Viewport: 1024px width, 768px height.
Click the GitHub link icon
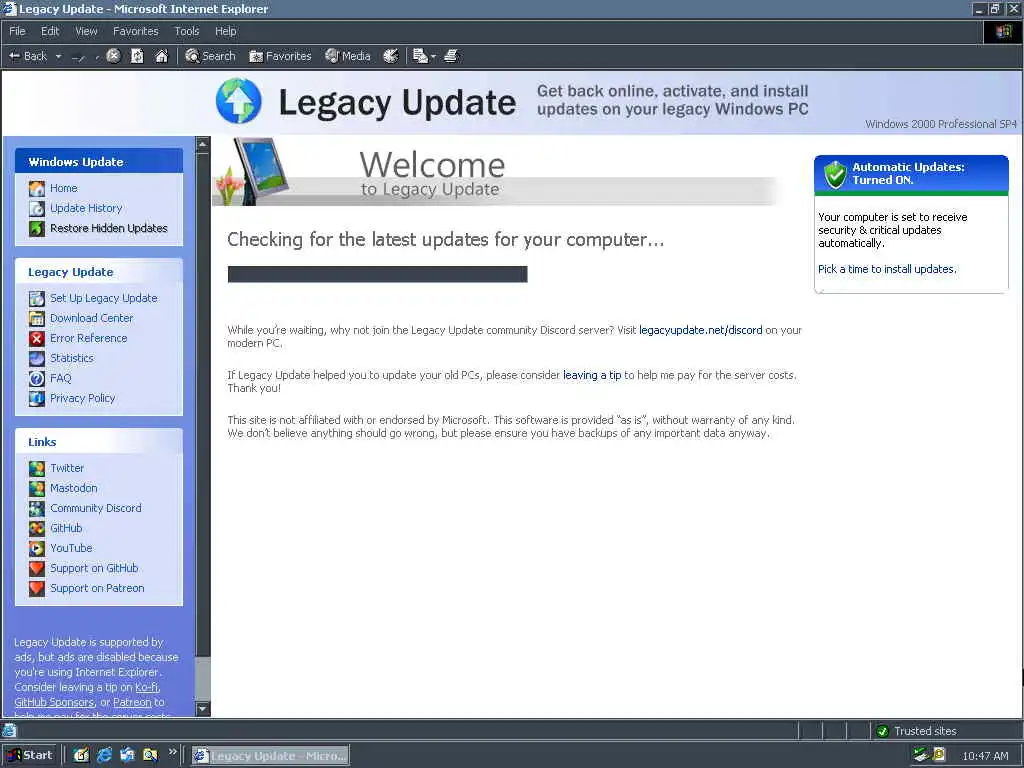click(x=37, y=528)
